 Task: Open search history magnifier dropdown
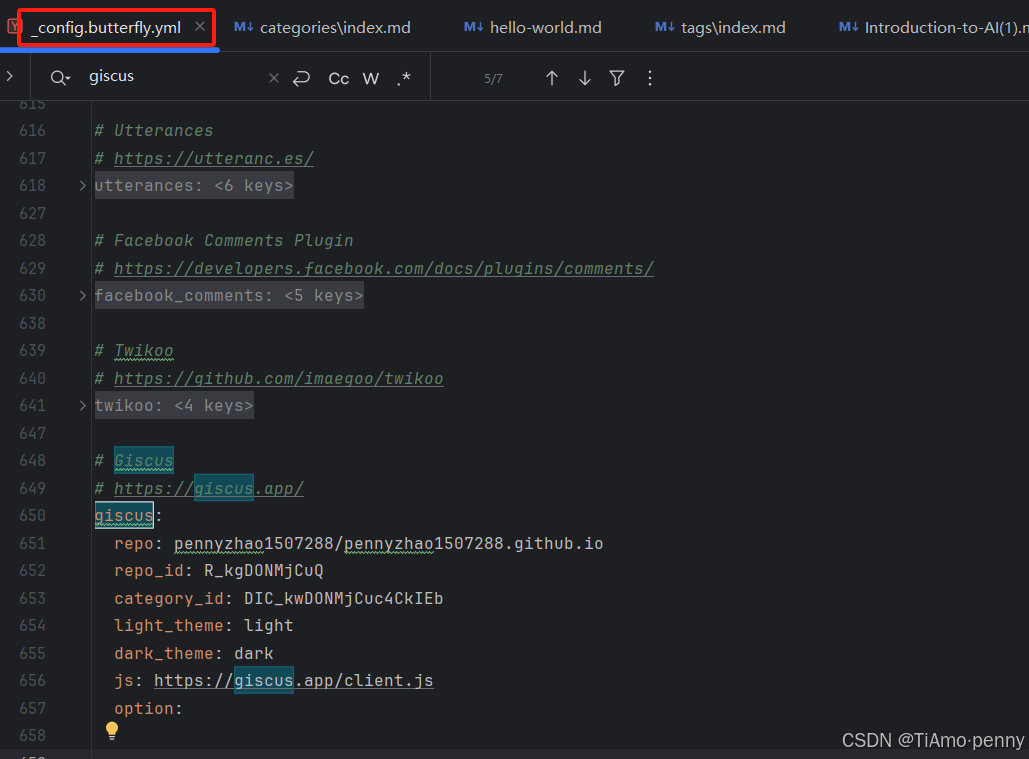pyautogui.click(x=61, y=78)
